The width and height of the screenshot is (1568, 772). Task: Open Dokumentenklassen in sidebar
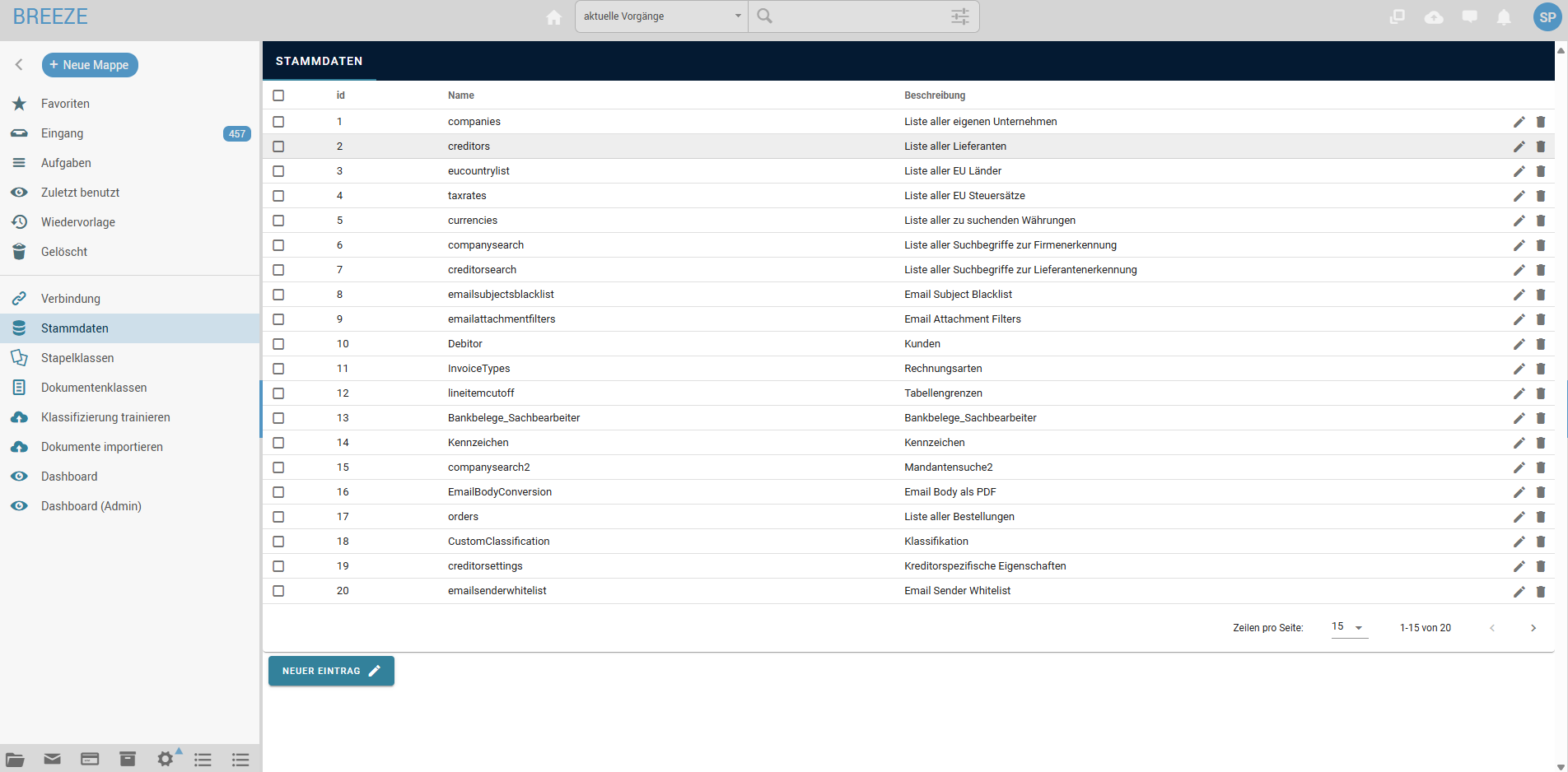click(x=130, y=388)
